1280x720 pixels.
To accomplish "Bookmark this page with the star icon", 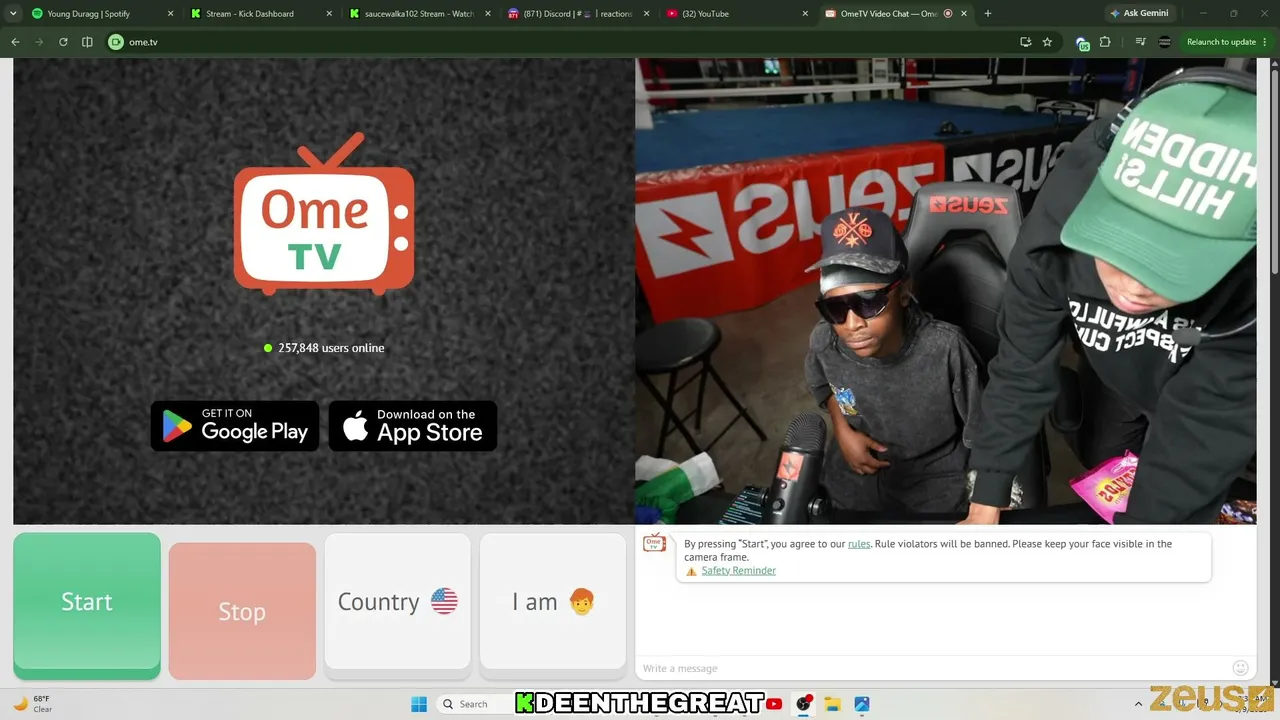I will (1047, 42).
